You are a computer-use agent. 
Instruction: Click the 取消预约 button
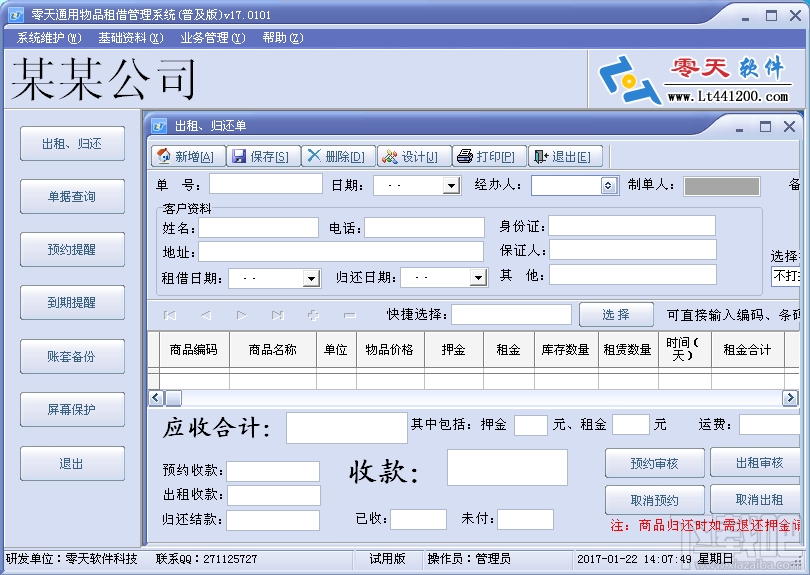pyautogui.click(x=655, y=500)
